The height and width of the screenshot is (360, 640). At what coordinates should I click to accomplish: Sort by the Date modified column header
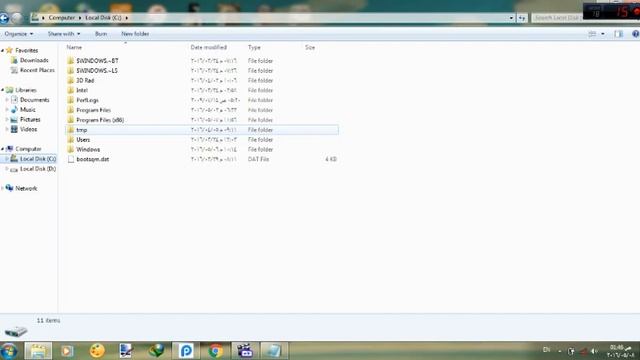[209, 47]
